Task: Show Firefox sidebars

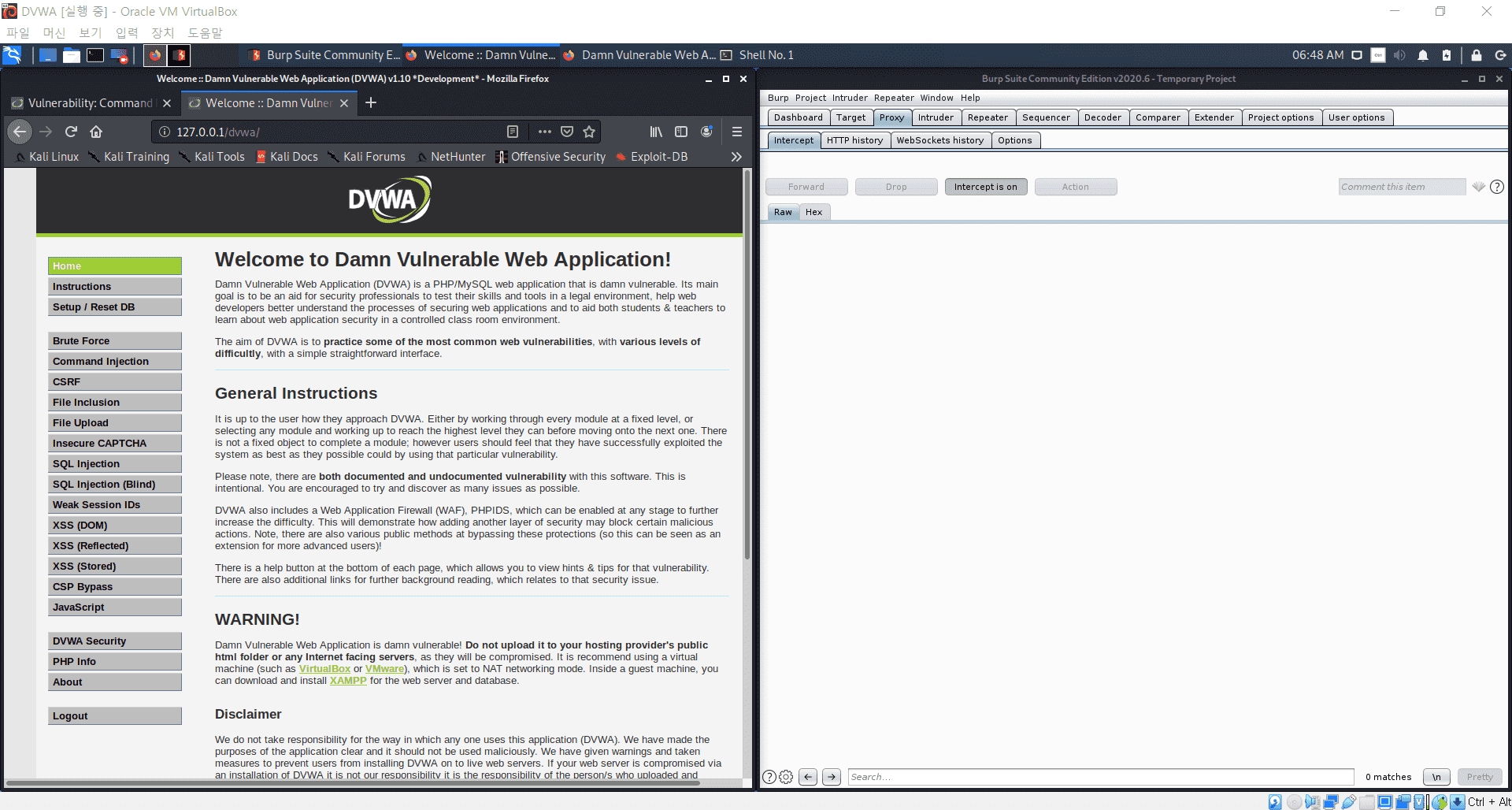Action: pos(681,132)
